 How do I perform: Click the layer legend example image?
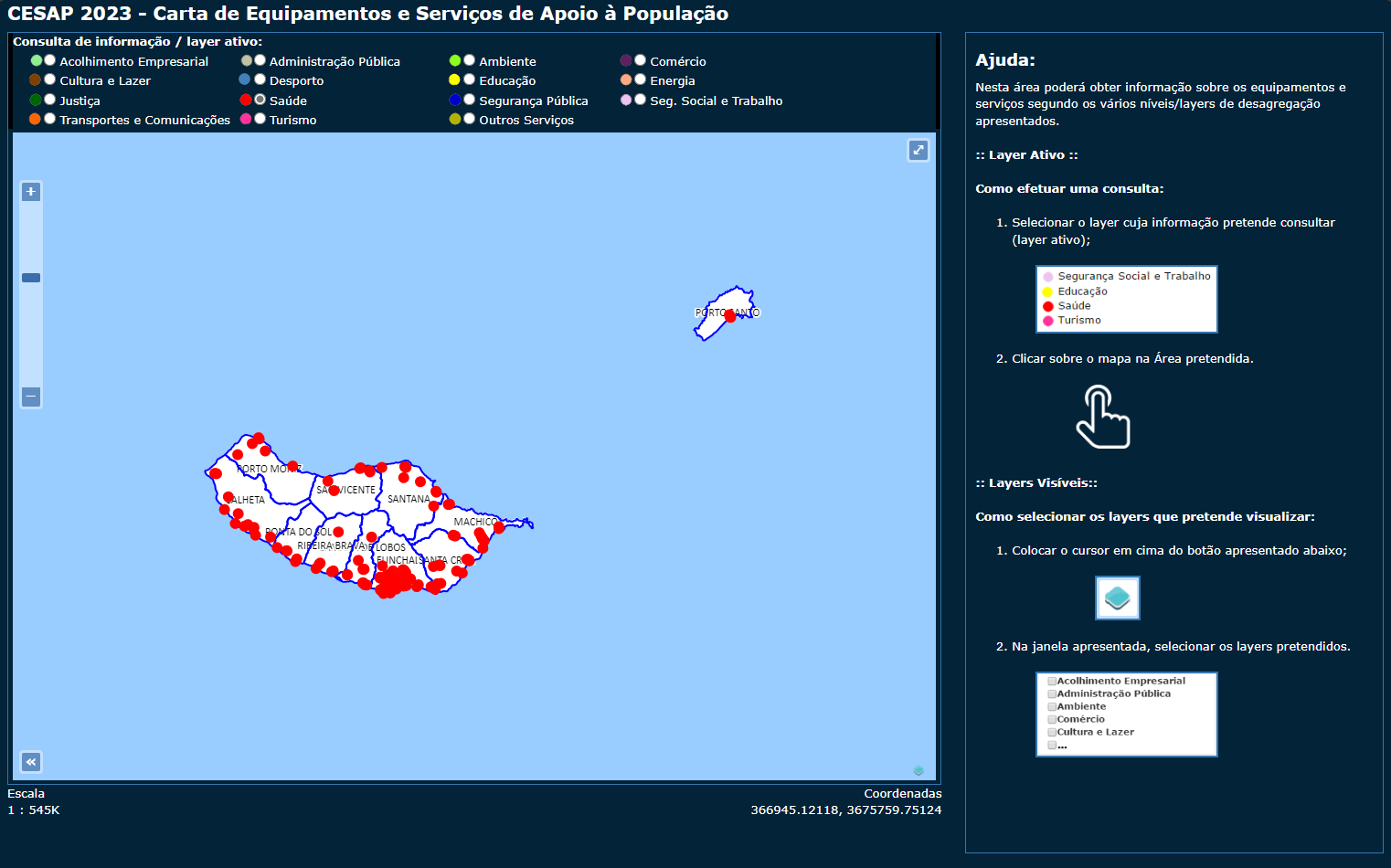1126,299
